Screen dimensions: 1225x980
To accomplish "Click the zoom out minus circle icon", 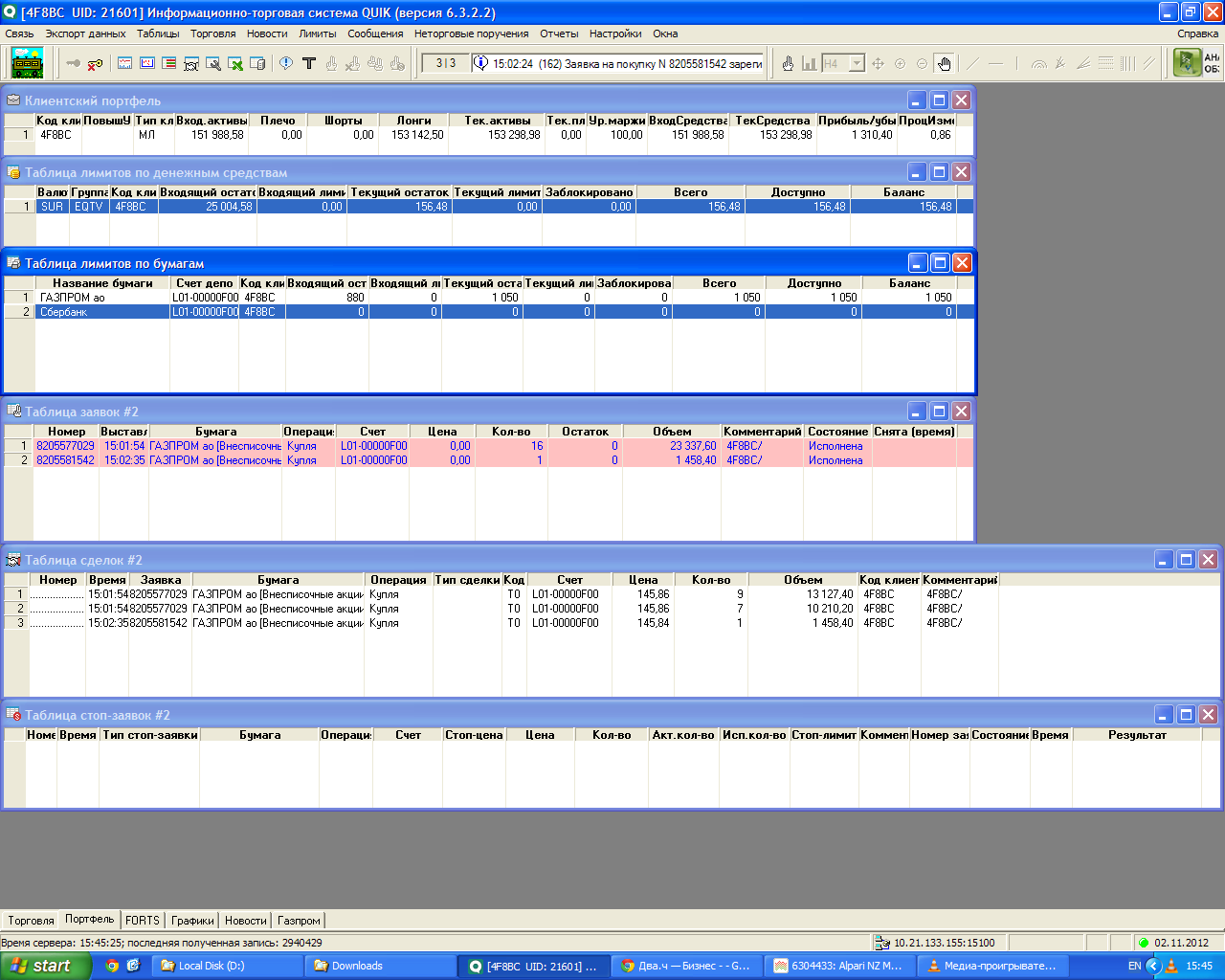I will (922, 63).
